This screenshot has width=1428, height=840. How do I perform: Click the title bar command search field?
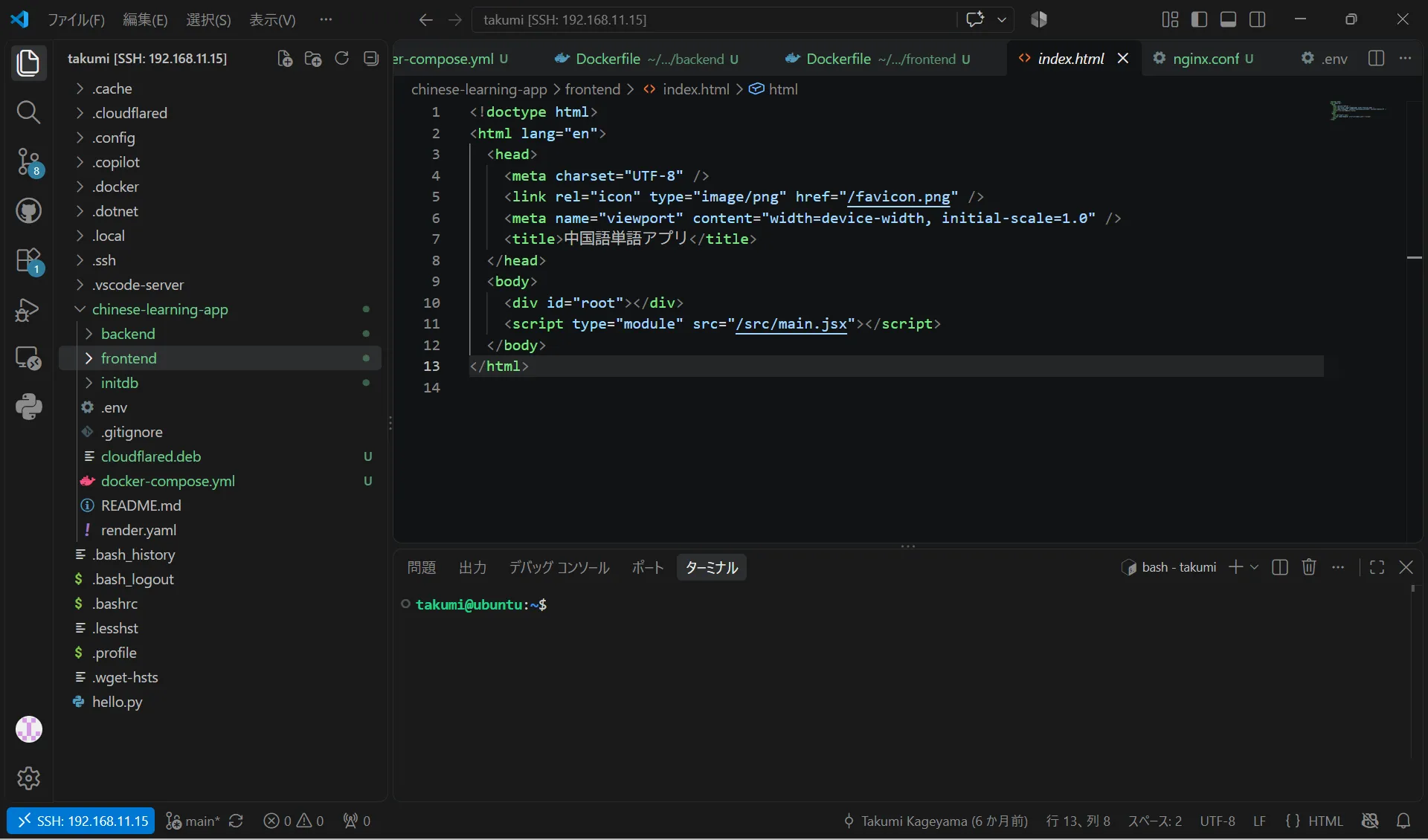click(x=713, y=19)
